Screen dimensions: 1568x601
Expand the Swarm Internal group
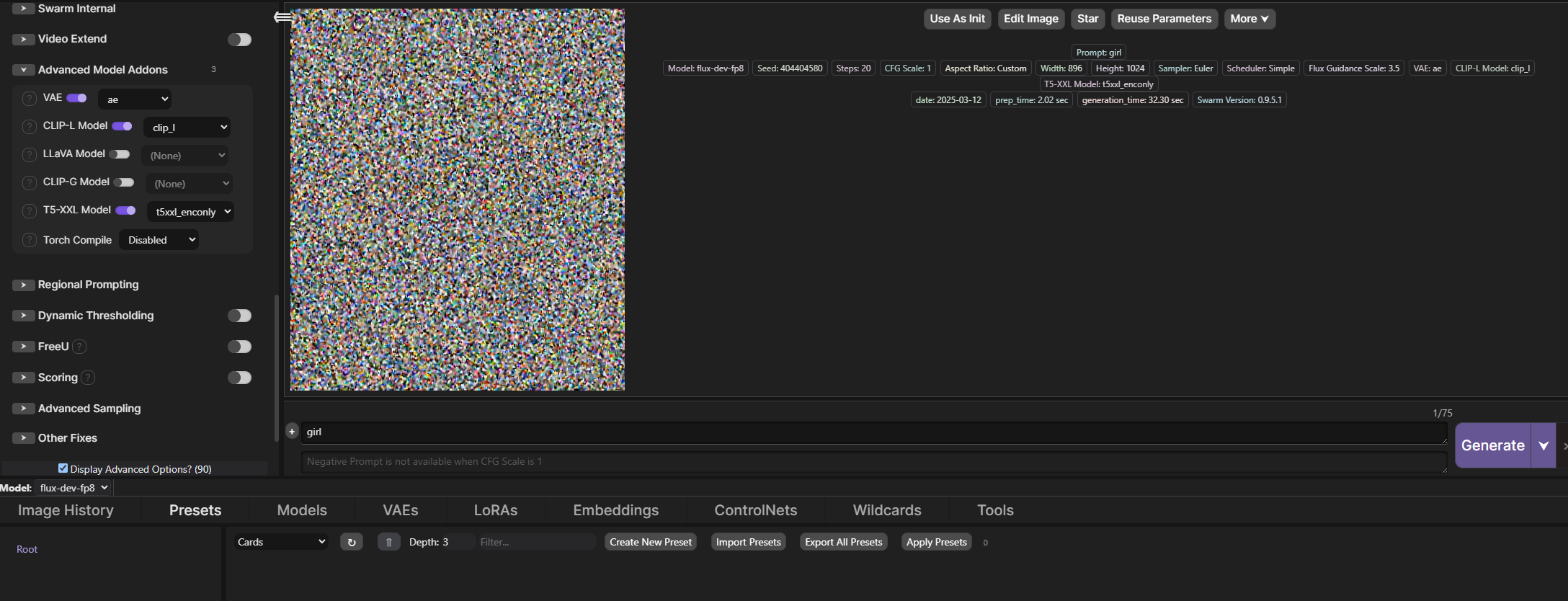pyautogui.click(x=24, y=9)
